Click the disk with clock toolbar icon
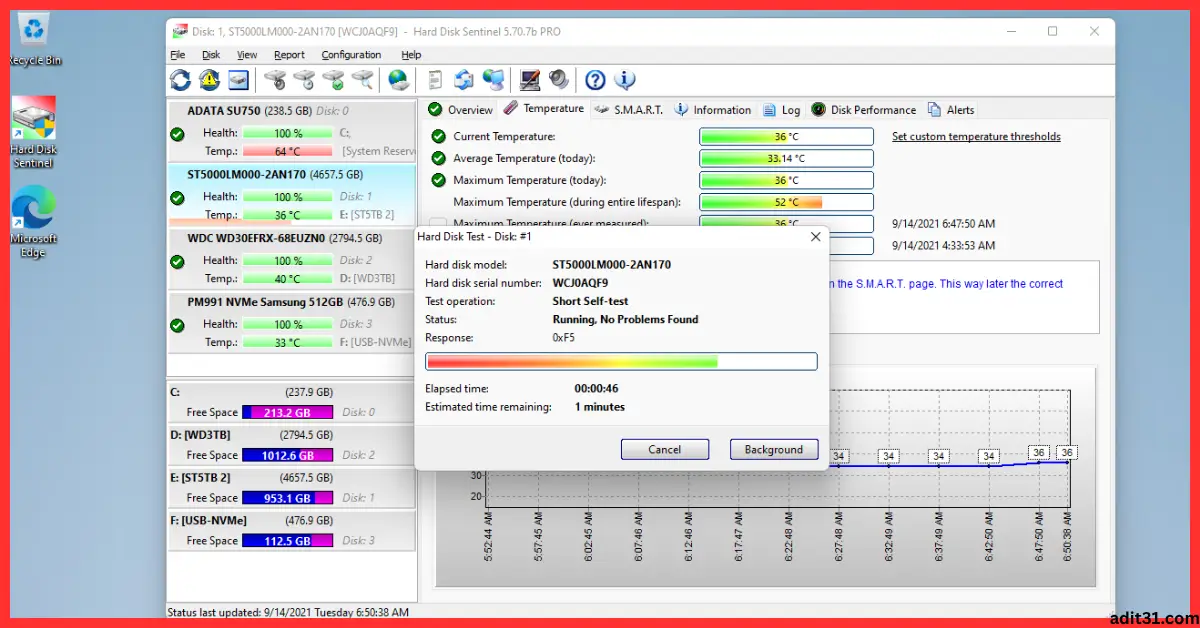Image resolution: width=1200 pixels, height=628 pixels. coord(304,80)
